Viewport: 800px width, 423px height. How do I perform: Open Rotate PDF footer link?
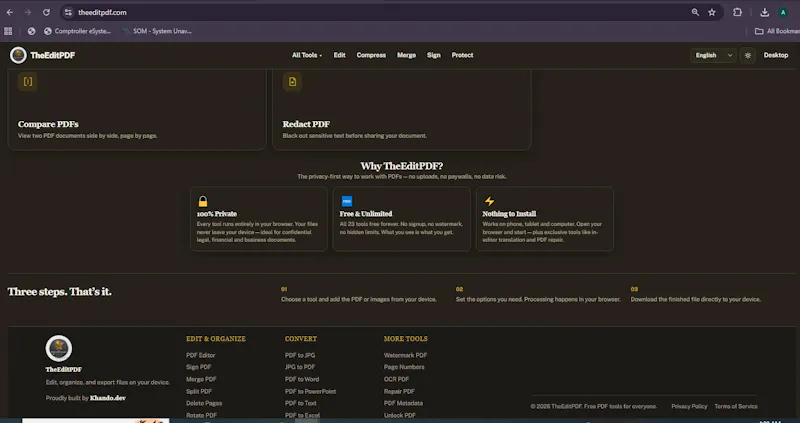click(x=202, y=415)
